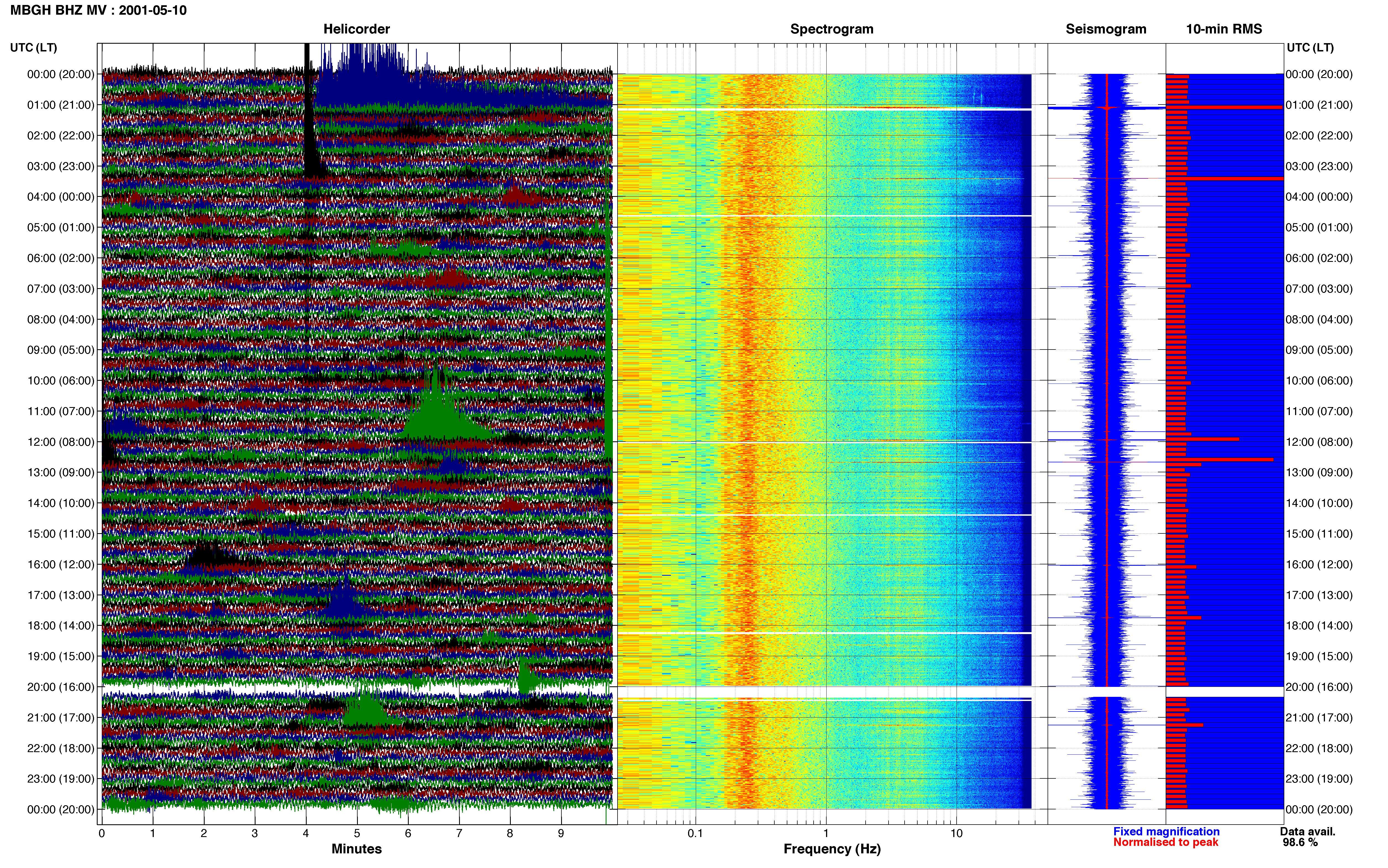
Task: Click left-axis time label '12:00 (08:00)'
Action: (x=60, y=442)
